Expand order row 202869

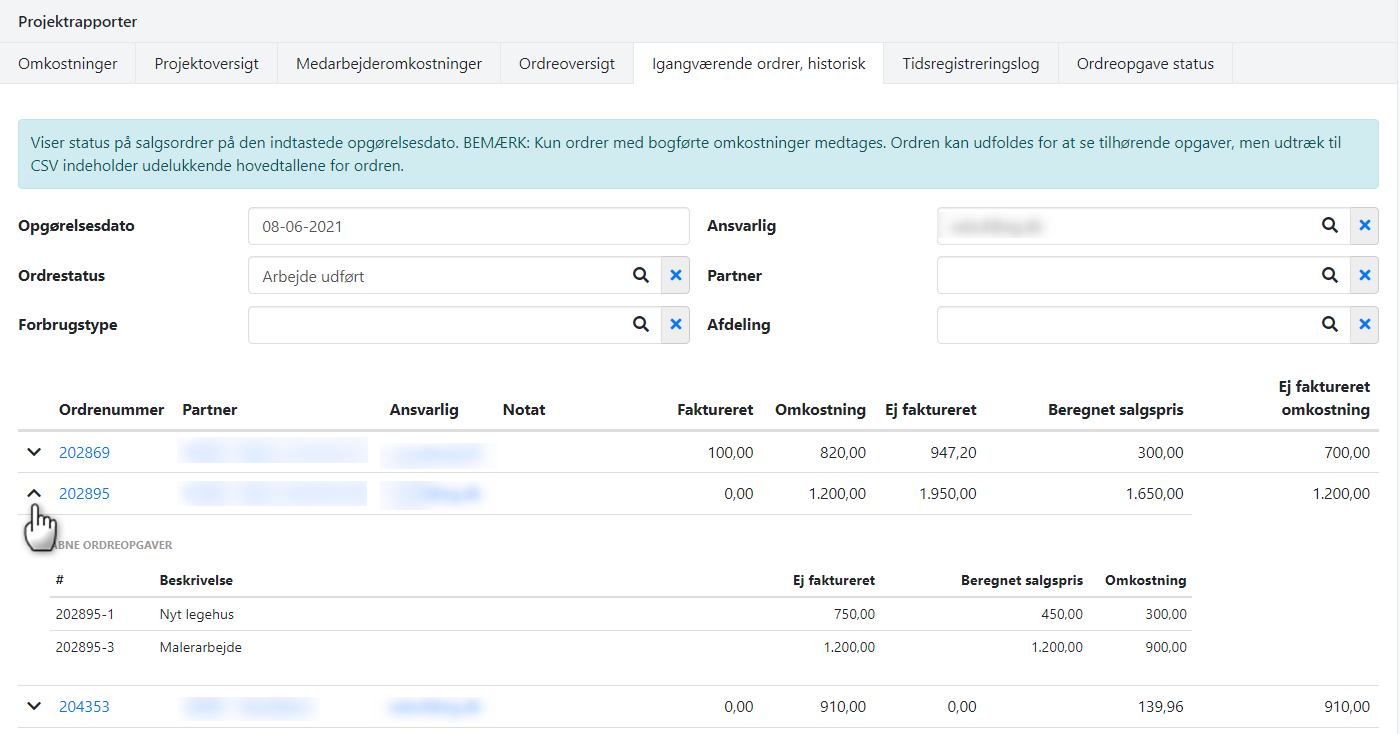pyautogui.click(x=34, y=452)
